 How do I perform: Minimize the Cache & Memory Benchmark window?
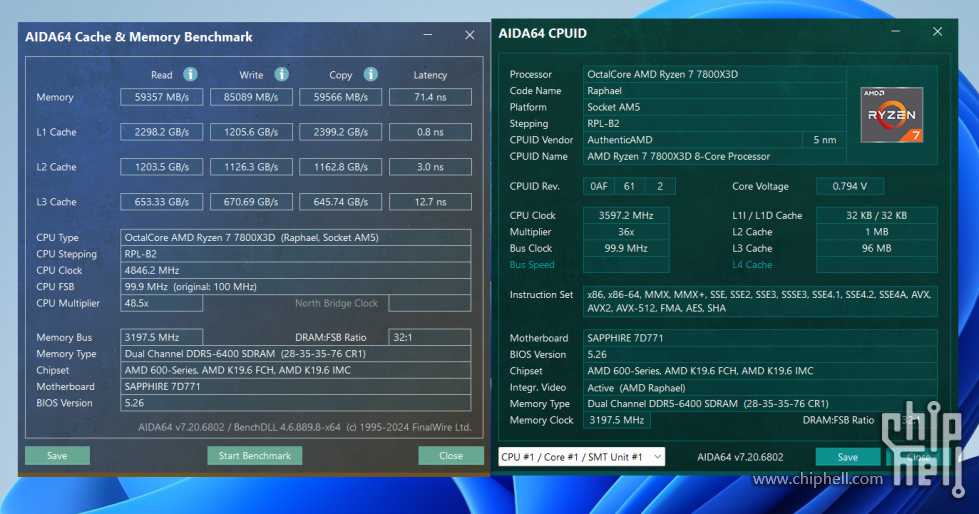click(428, 35)
